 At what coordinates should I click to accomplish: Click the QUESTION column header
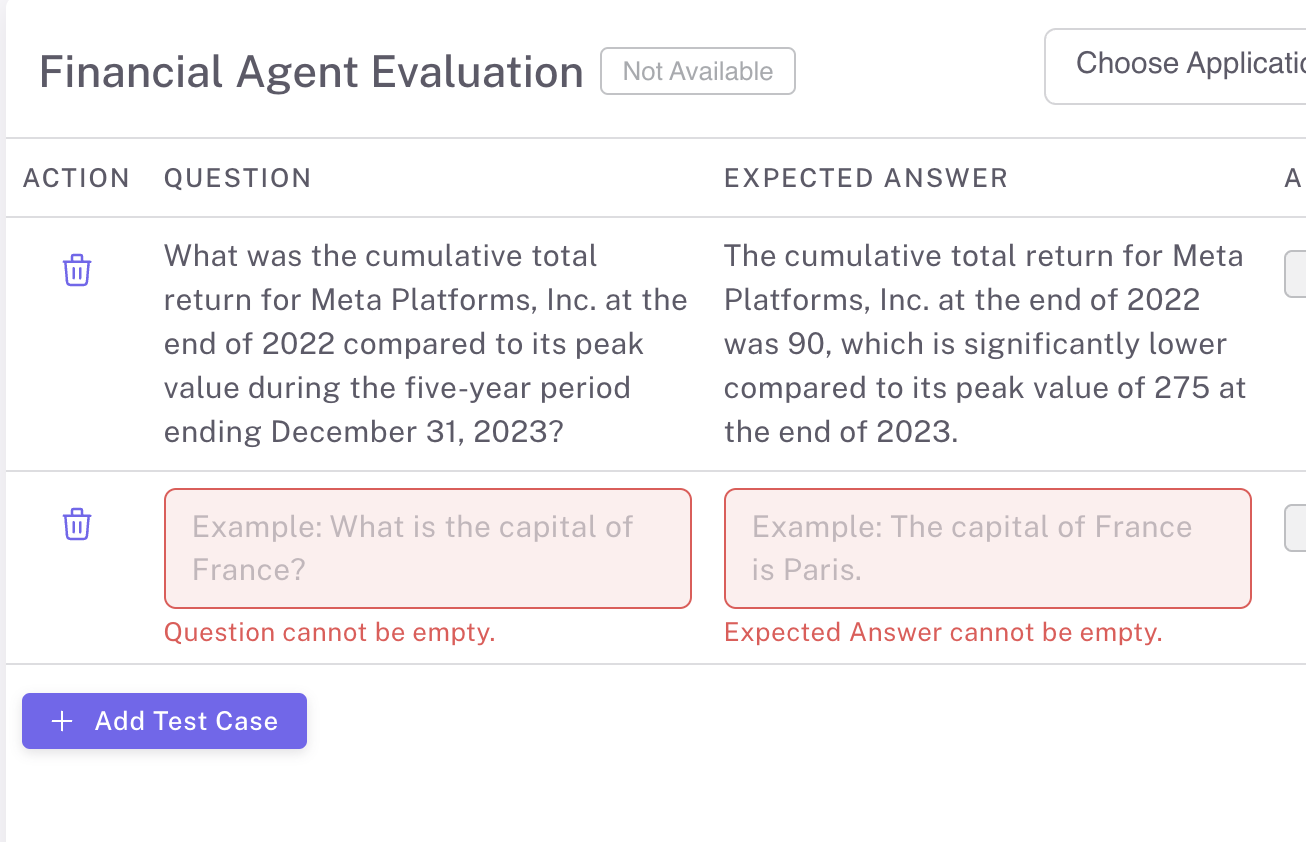(237, 178)
